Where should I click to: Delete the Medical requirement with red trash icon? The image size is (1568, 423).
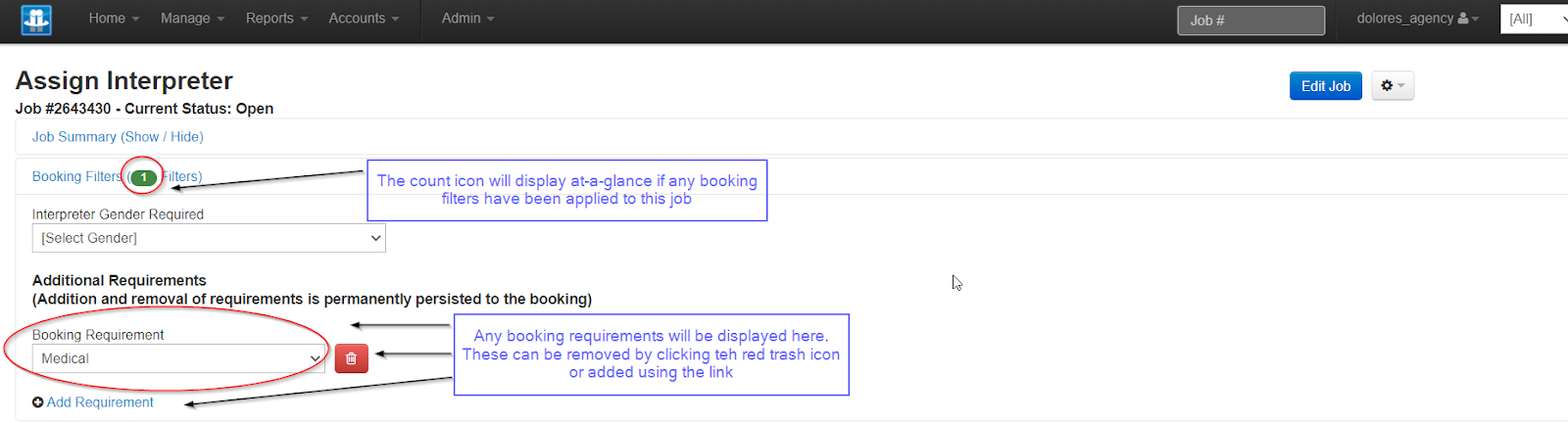[351, 358]
